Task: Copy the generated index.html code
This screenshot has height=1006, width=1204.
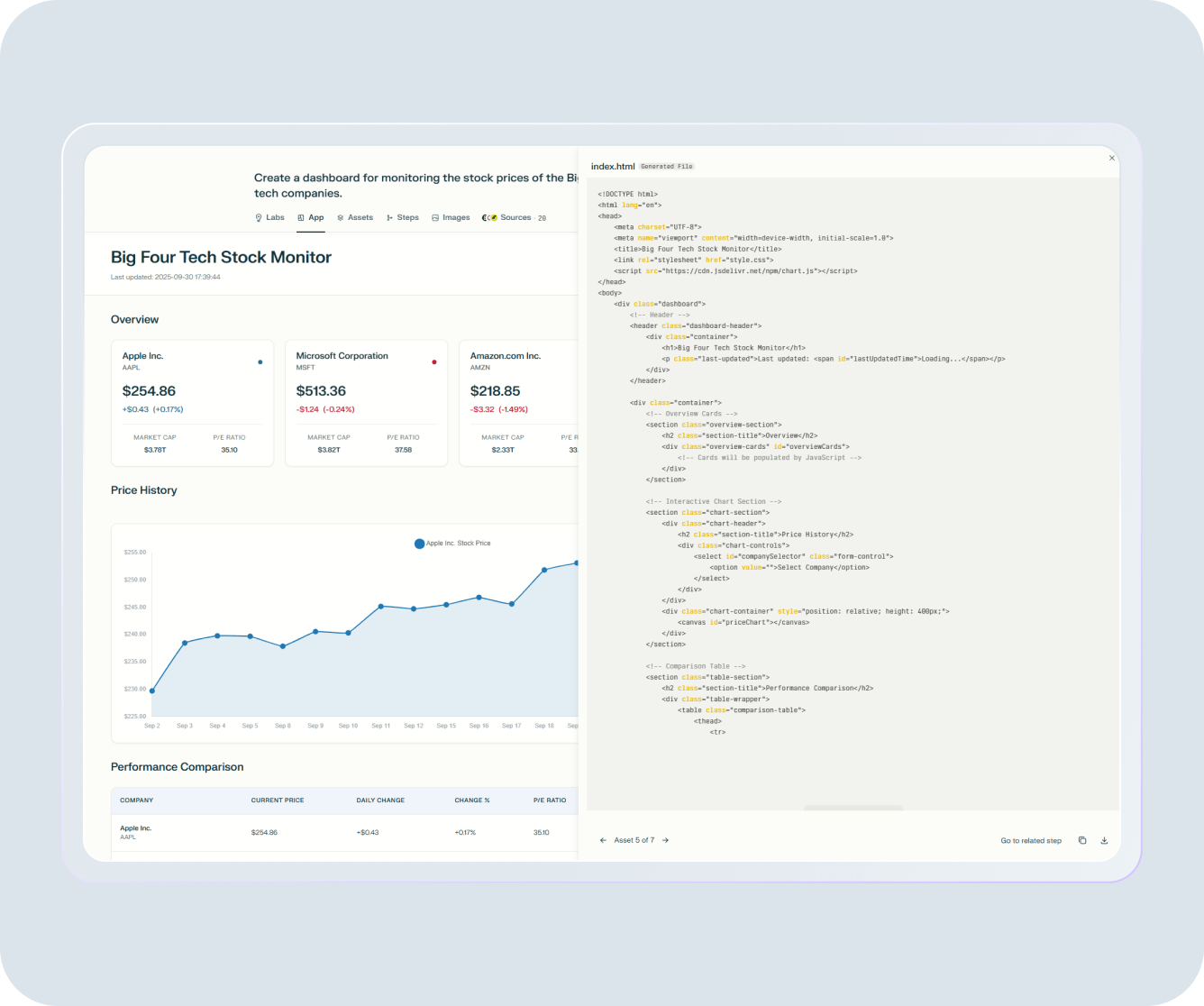Action: tap(1082, 840)
